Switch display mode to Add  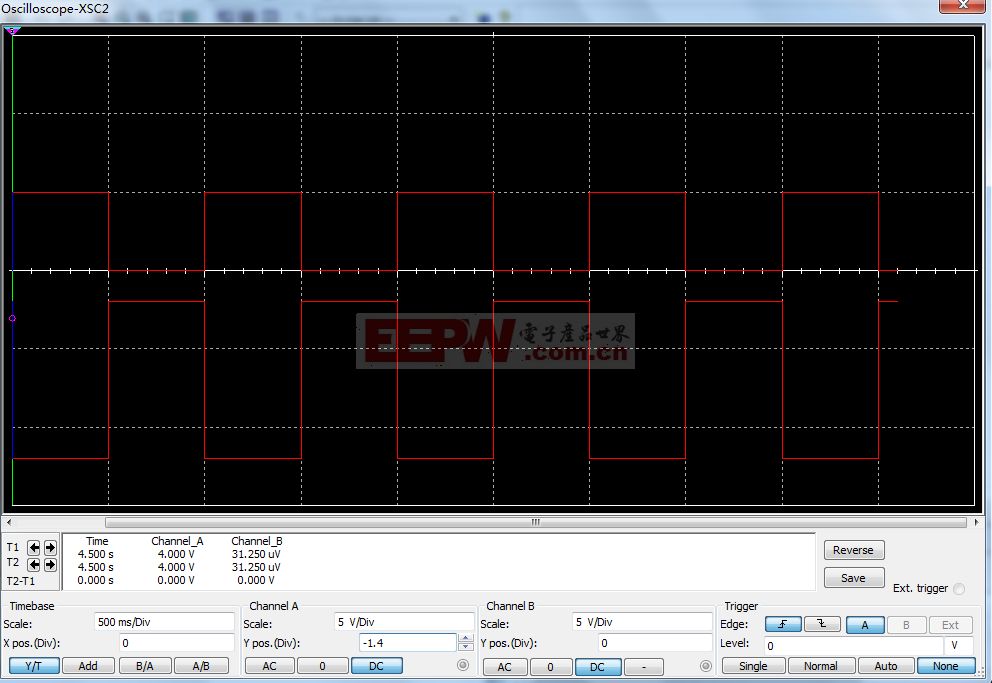tap(88, 666)
